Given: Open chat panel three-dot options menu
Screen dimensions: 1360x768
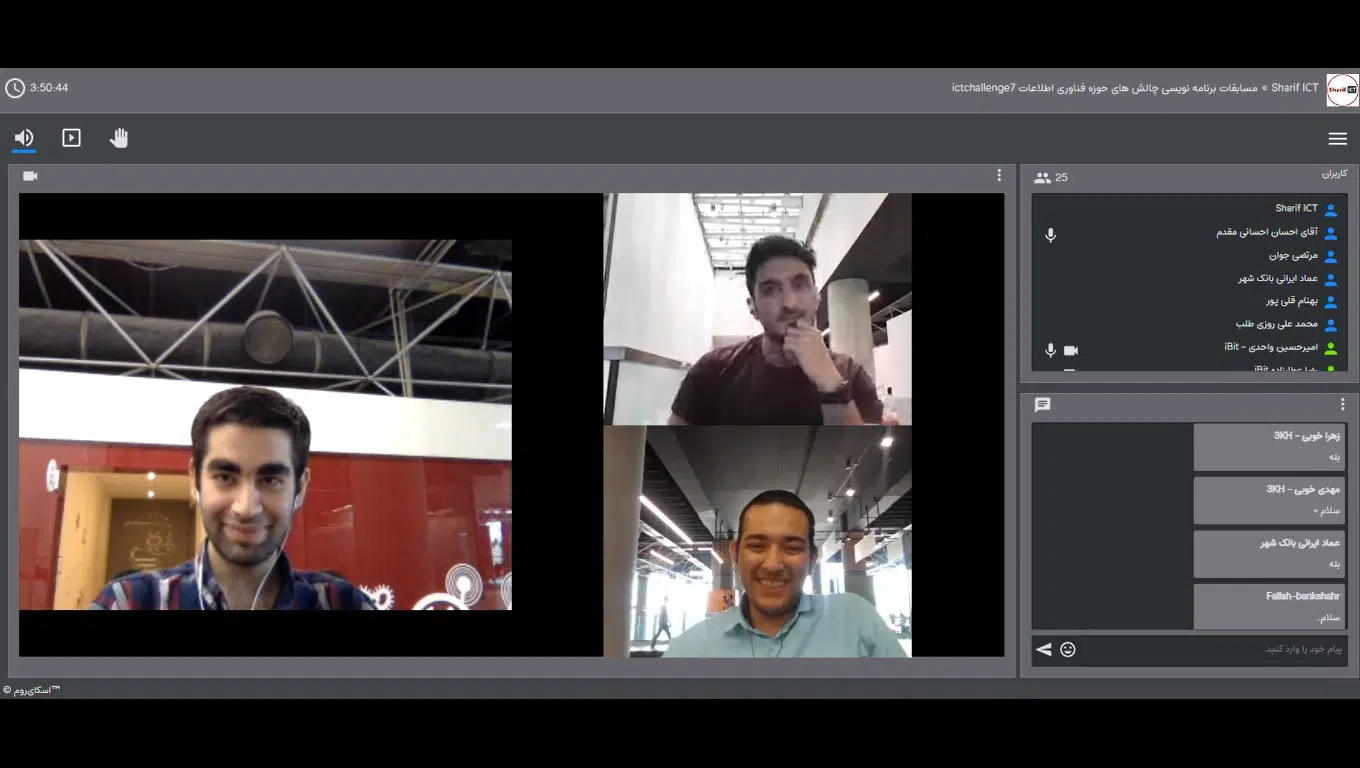Looking at the screenshot, I should [1343, 405].
